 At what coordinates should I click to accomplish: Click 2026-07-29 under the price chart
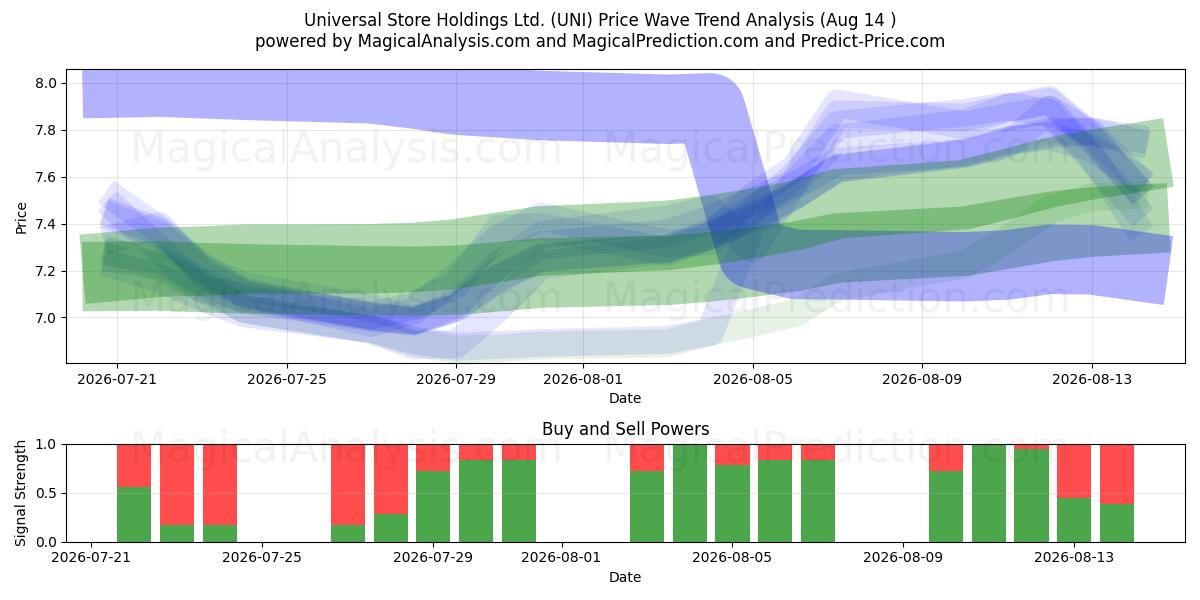tap(456, 379)
